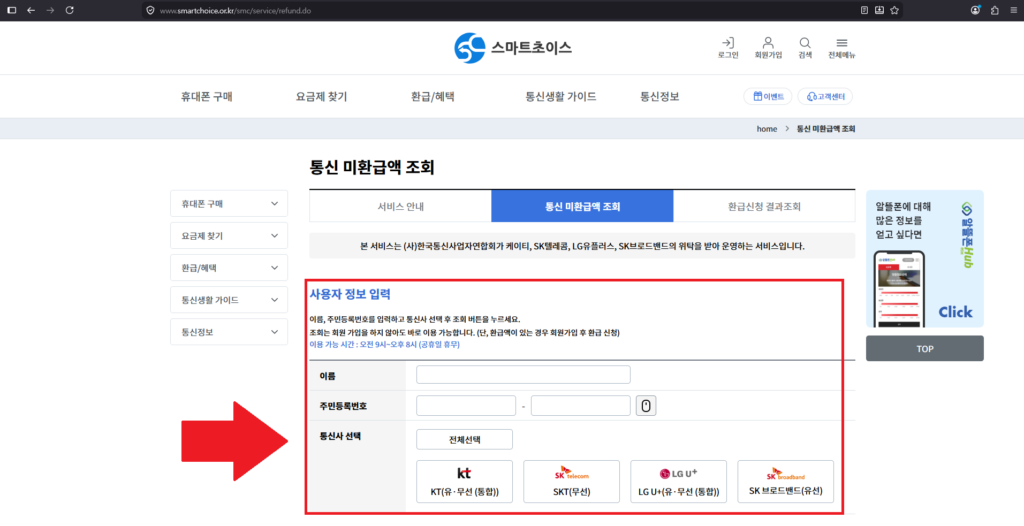The width and height of the screenshot is (1024, 526).
Task: Click the 이벤트 button
Action: tap(768, 97)
